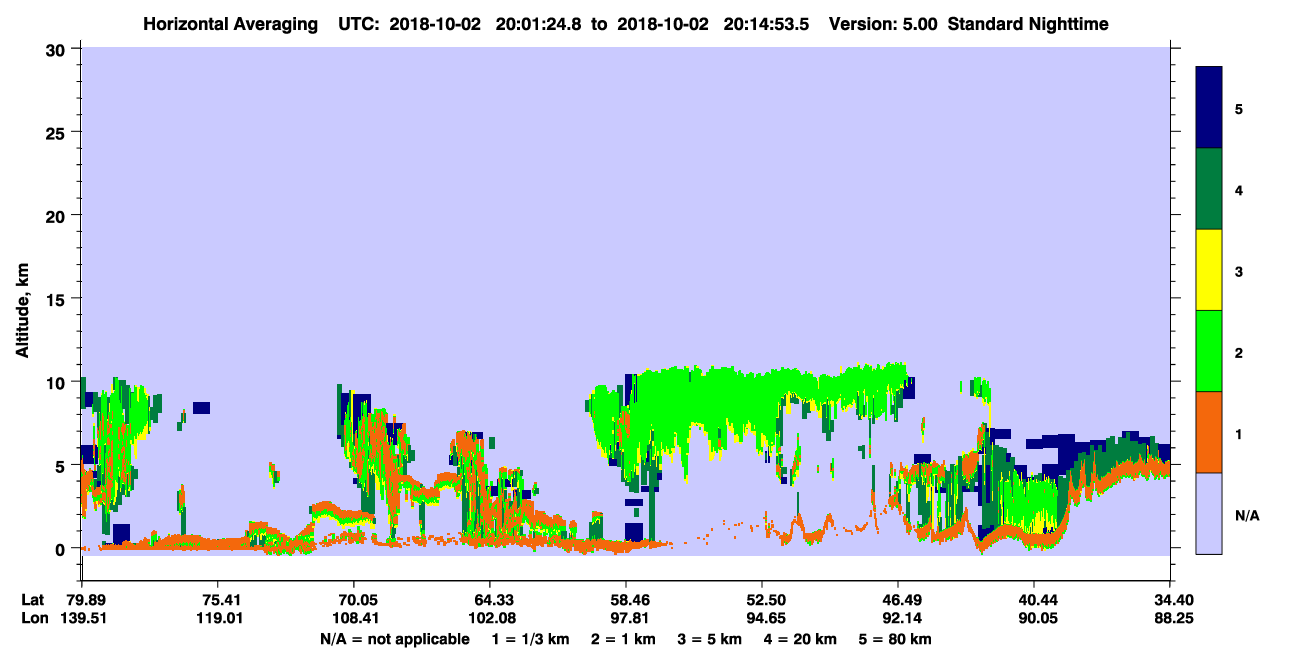
Task: Click the 'Lat' row label
Action: click(x=32, y=600)
